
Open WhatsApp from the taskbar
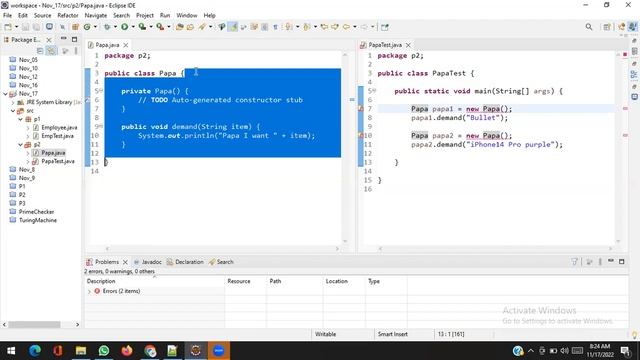coord(104,351)
